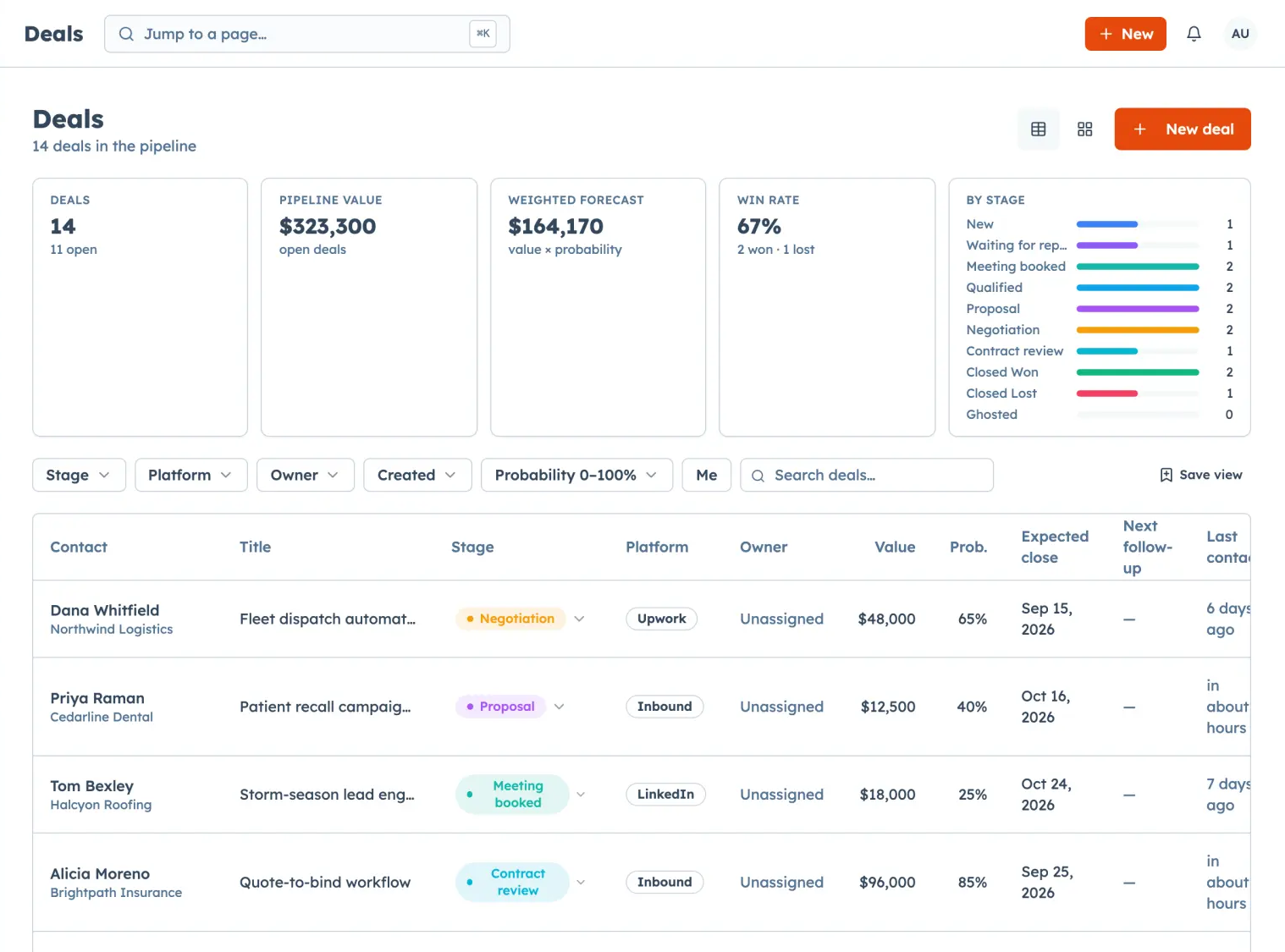This screenshot has height=952, width=1285.
Task: Click the AU user avatar
Action: tap(1240, 34)
